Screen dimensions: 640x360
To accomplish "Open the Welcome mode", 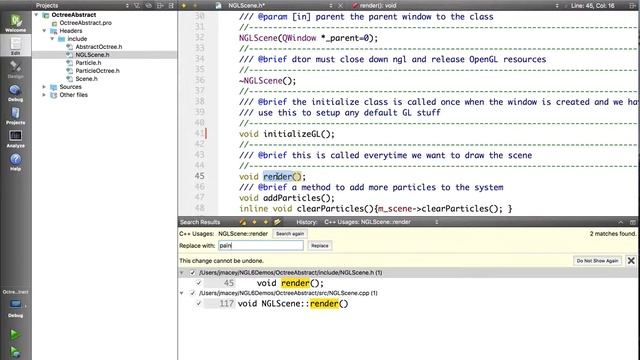I will 16,22.
